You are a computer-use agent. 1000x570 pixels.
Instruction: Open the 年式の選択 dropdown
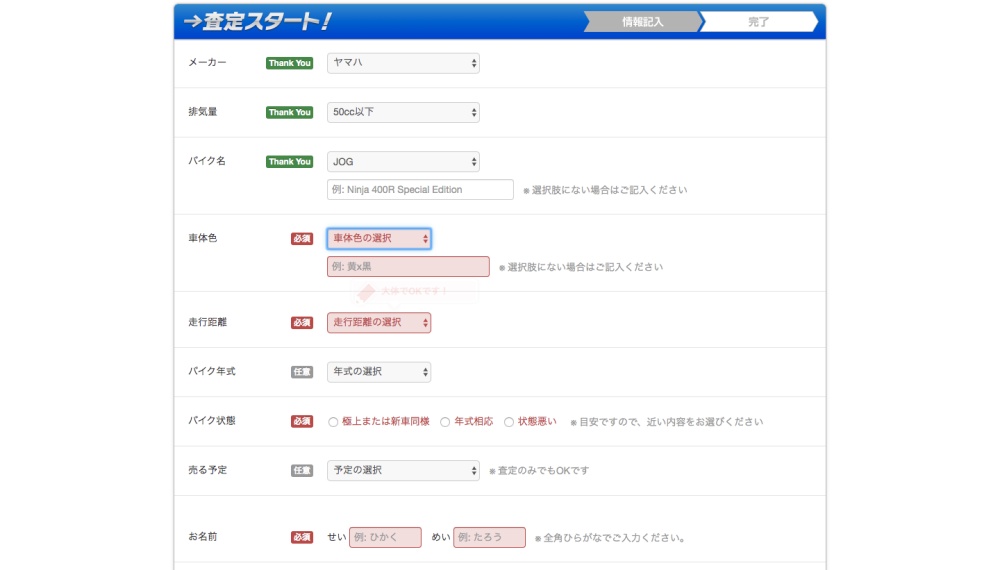(379, 371)
